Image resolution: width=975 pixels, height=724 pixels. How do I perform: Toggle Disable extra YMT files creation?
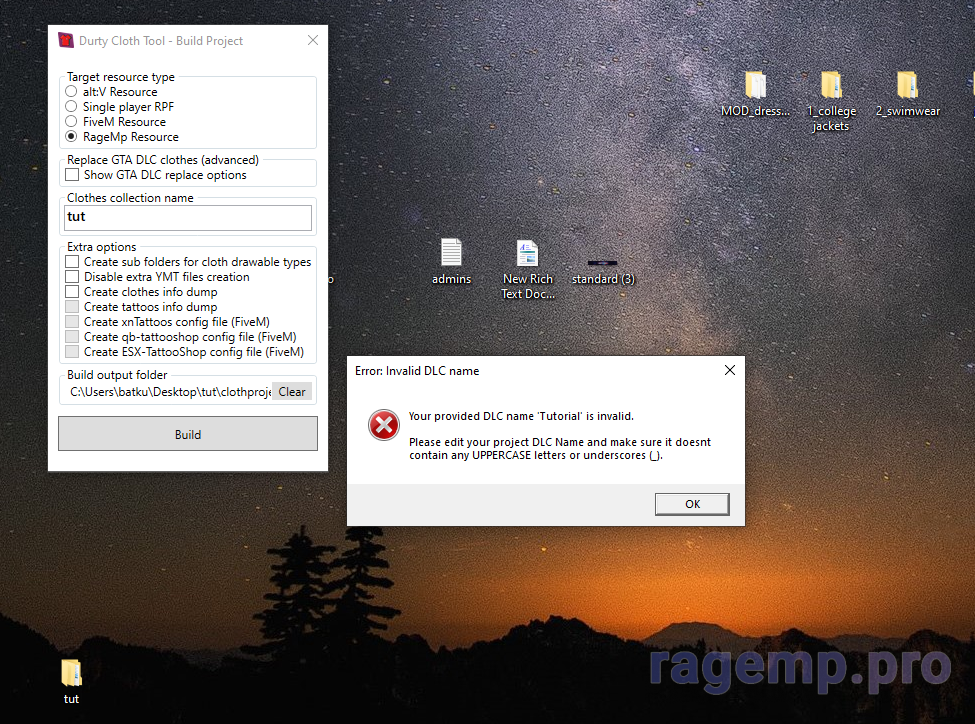72,277
